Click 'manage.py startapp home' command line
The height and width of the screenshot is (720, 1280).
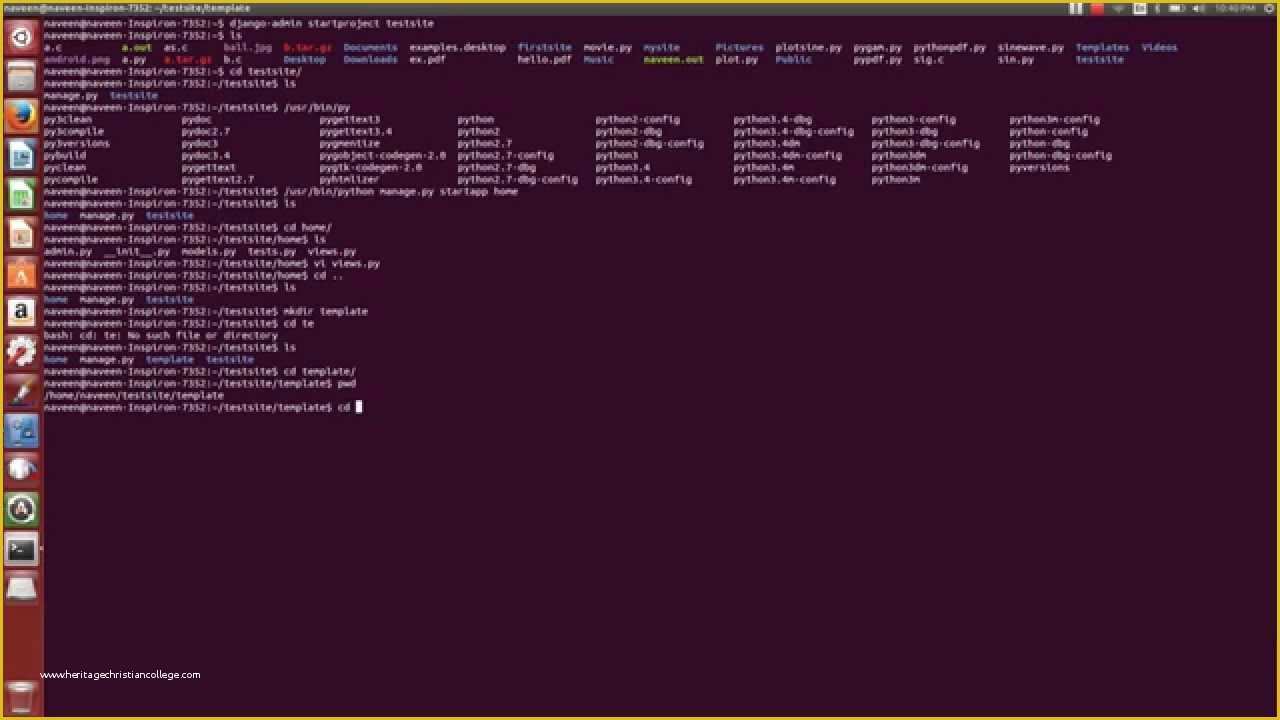click(x=401, y=191)
